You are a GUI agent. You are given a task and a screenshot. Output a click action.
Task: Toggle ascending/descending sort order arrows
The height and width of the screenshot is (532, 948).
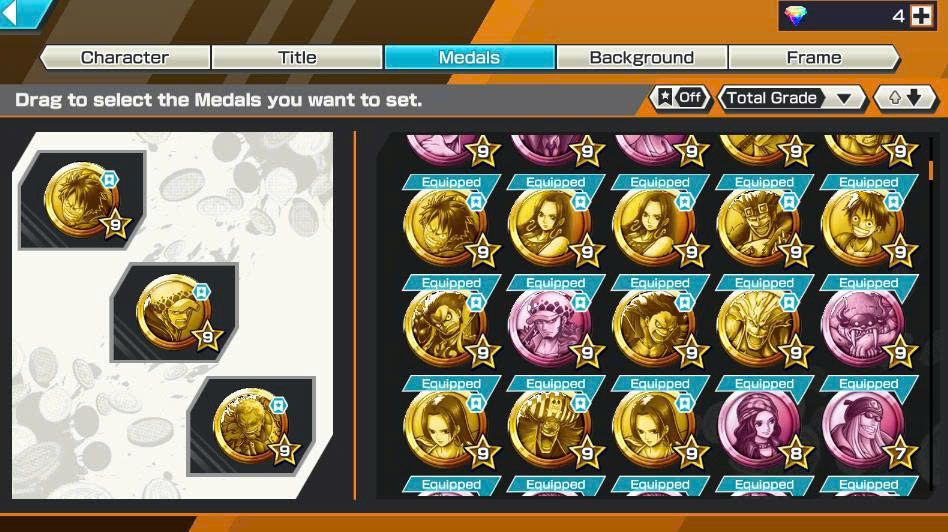pos(905,97)
